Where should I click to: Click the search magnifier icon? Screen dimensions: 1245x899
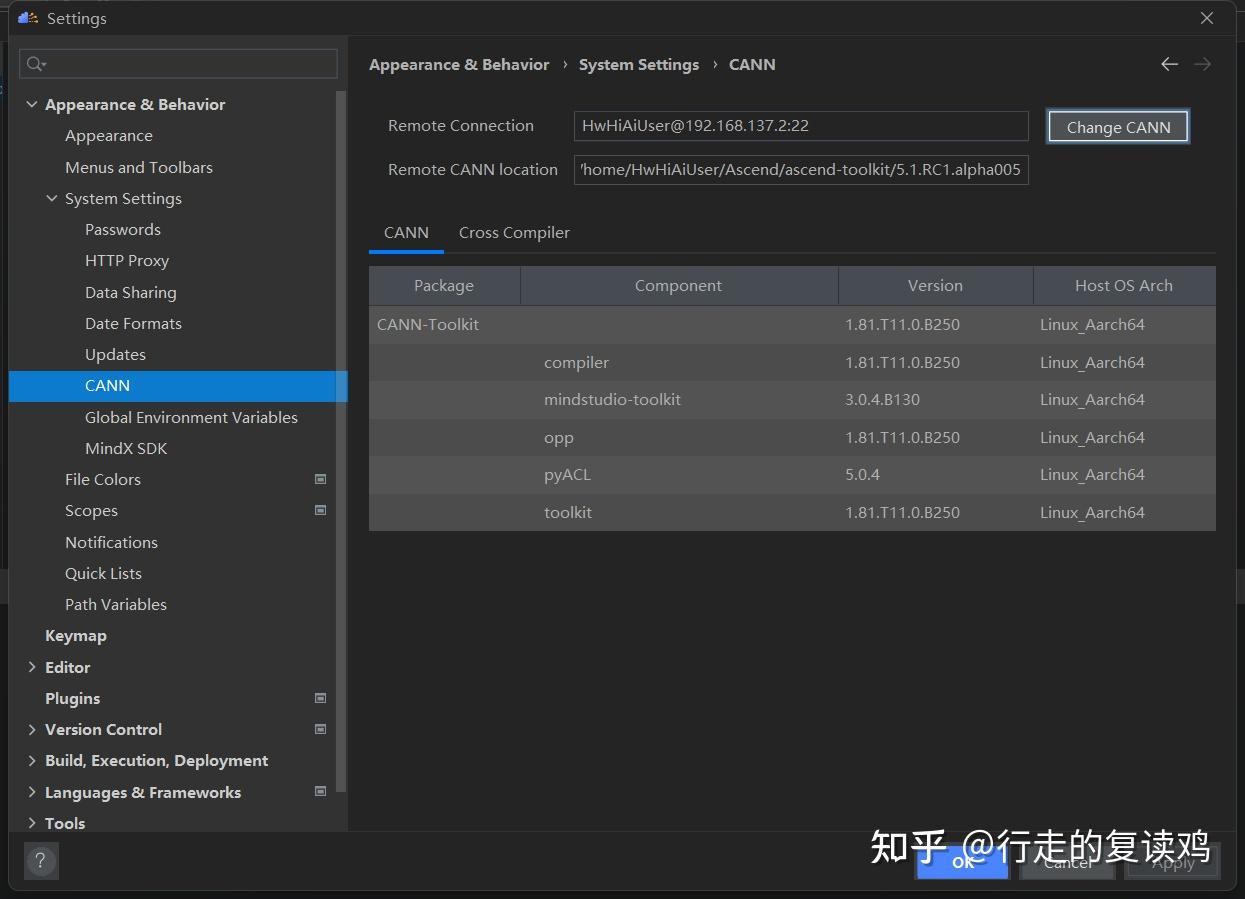coord(35,64)
